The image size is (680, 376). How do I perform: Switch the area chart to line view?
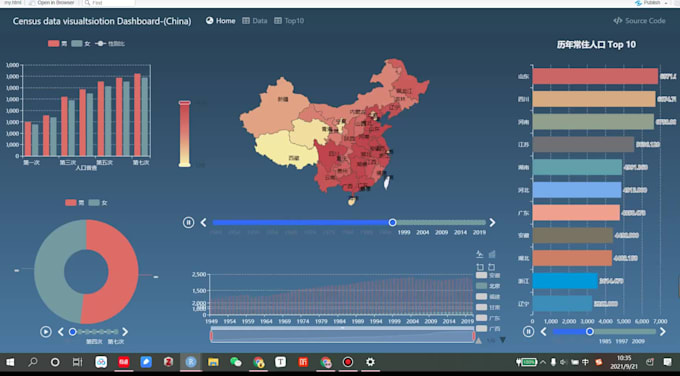click(480, 254)
